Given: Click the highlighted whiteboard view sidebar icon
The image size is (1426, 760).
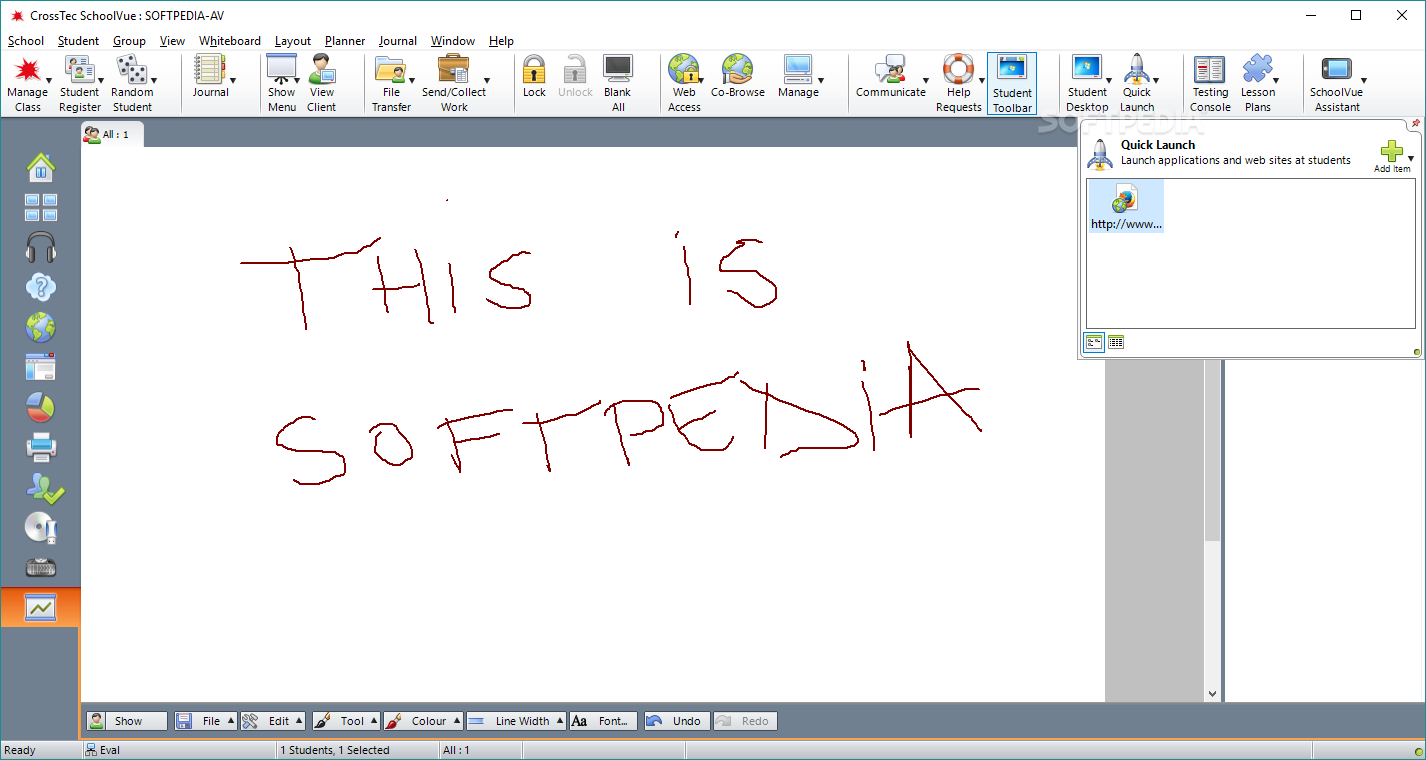Looking at the screenshot, I should coord(40,607).
